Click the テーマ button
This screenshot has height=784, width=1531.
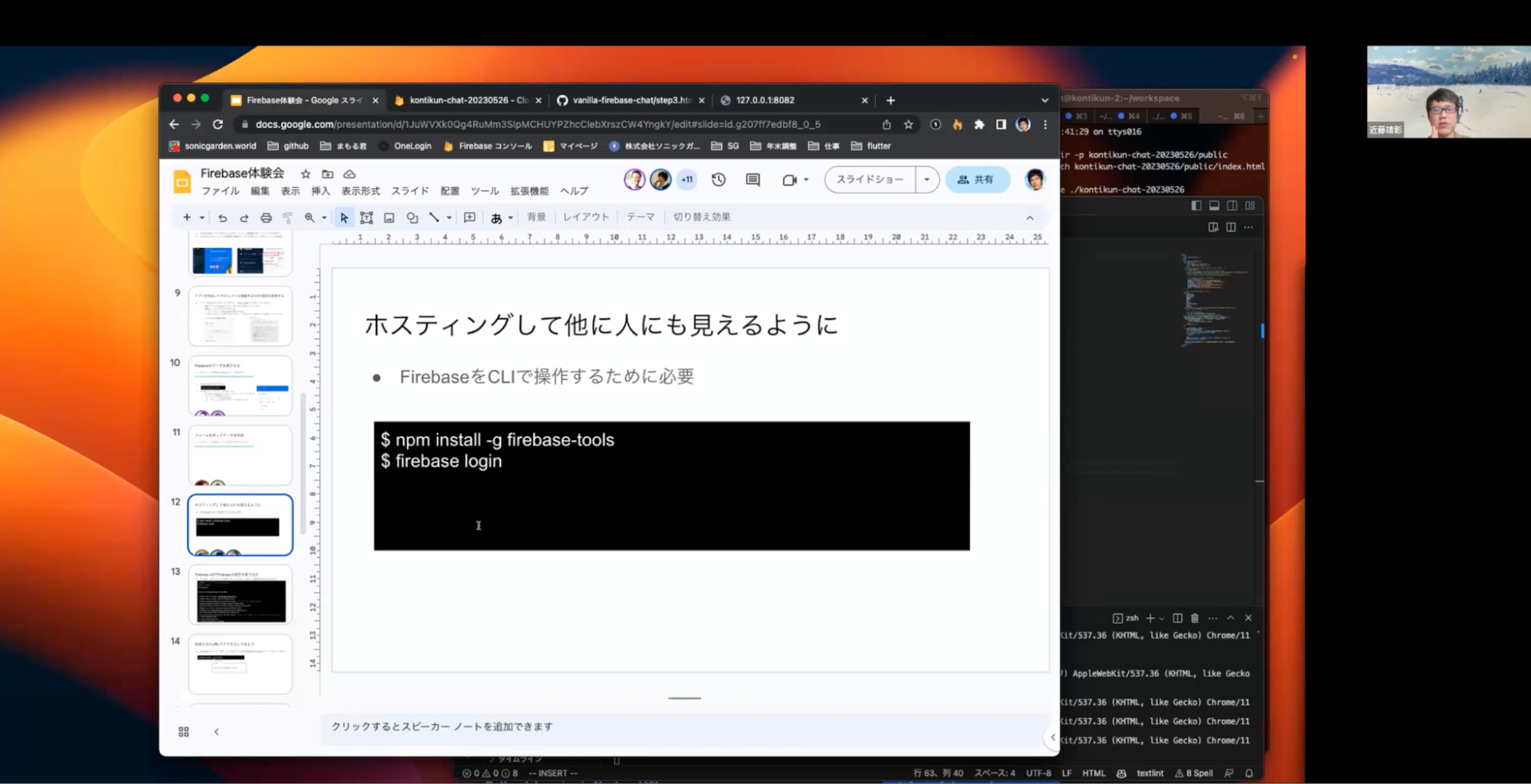(x=640, y=217)
